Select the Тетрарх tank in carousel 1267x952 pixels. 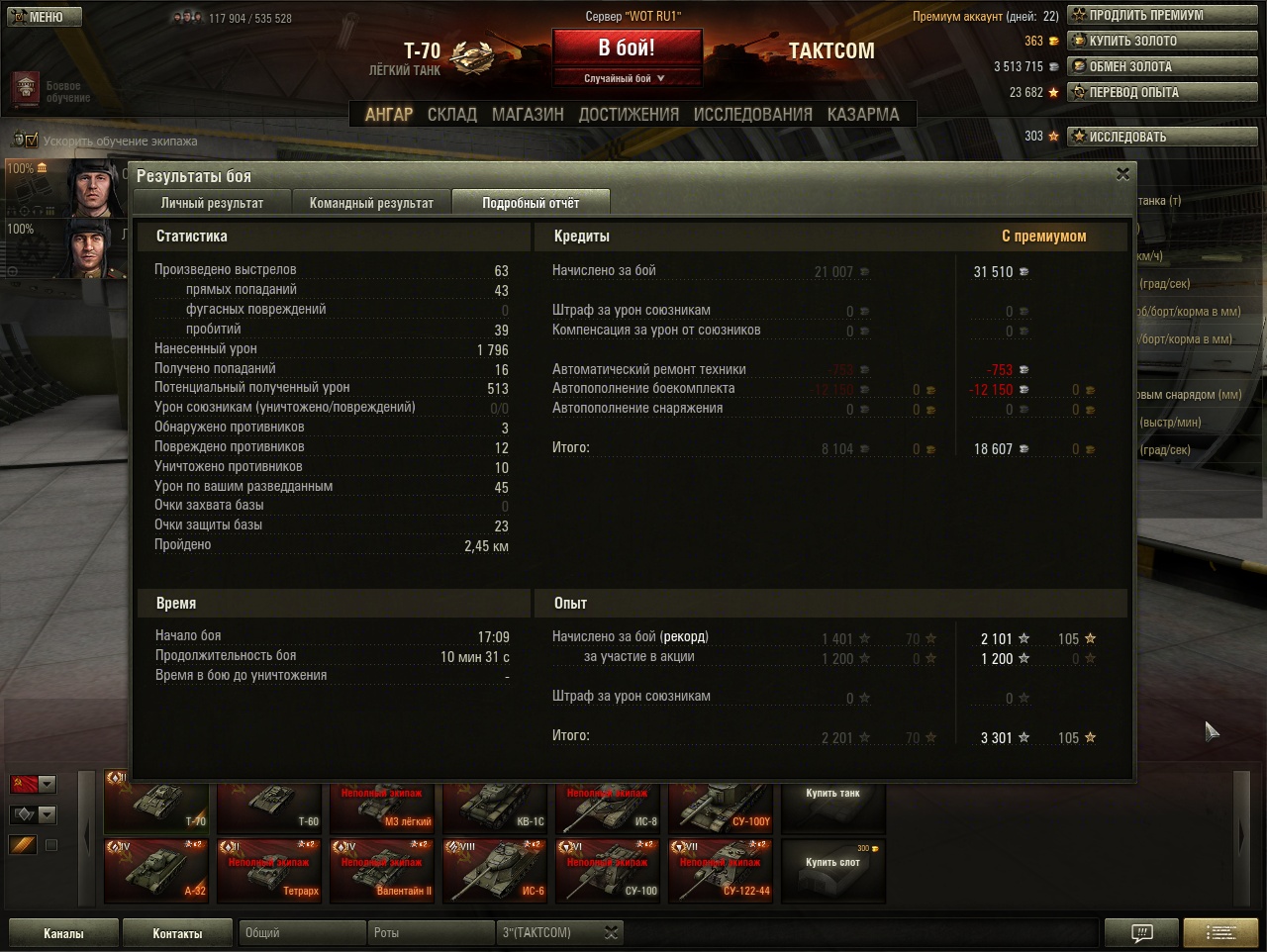pos(269,871)
